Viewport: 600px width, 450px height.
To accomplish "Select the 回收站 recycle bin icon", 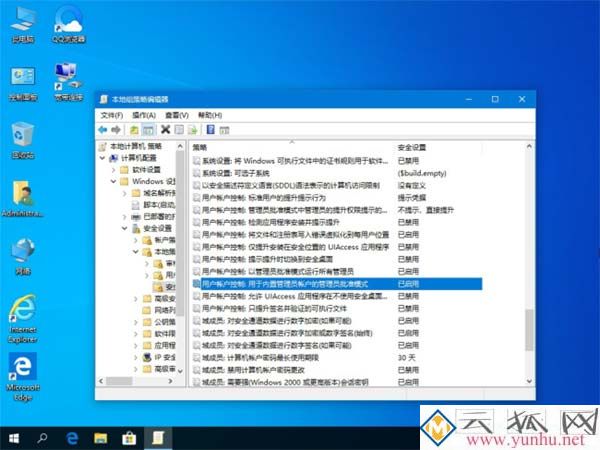I will pyautogui.click(x=23, y=140).
